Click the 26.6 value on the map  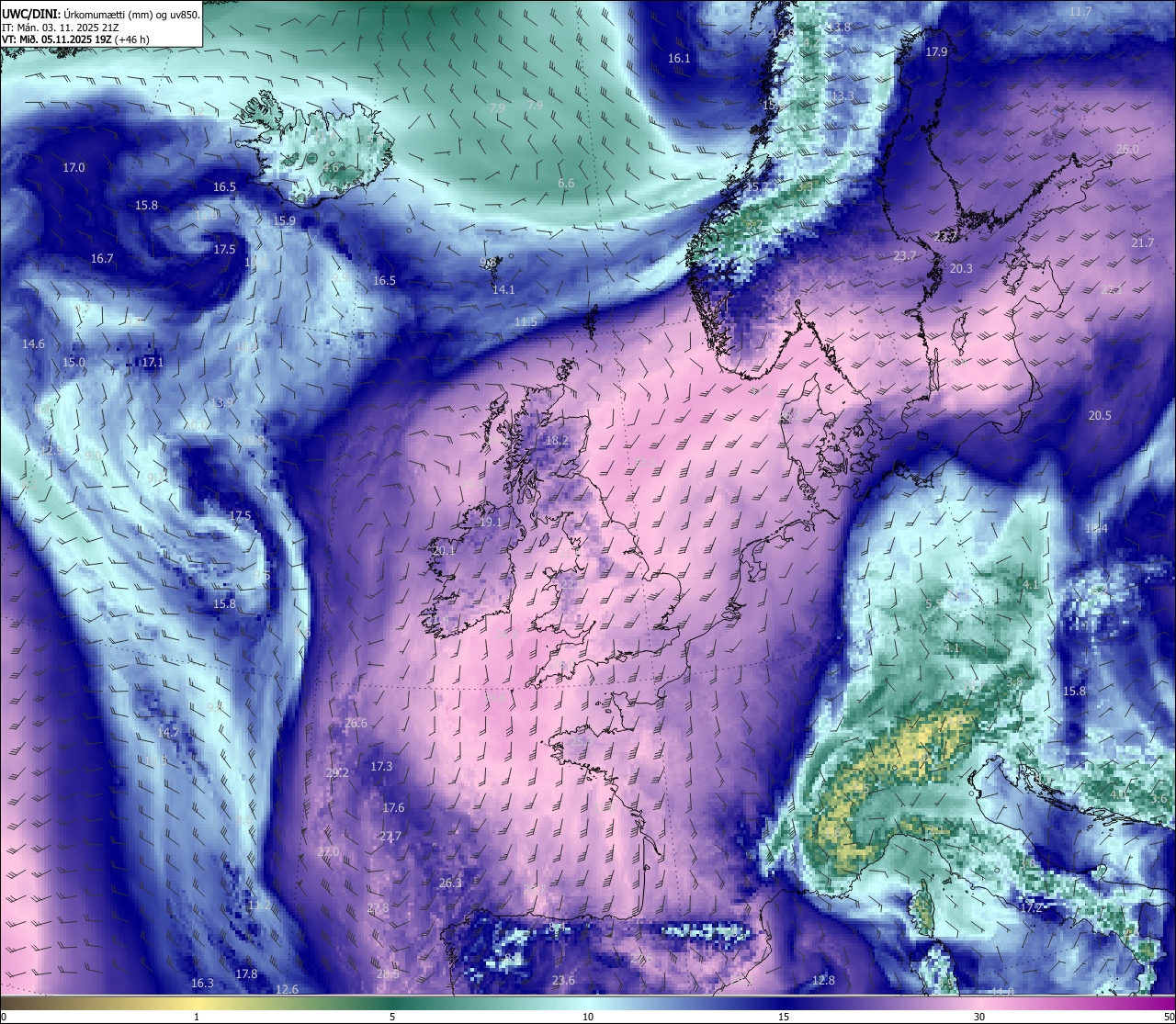356,723
